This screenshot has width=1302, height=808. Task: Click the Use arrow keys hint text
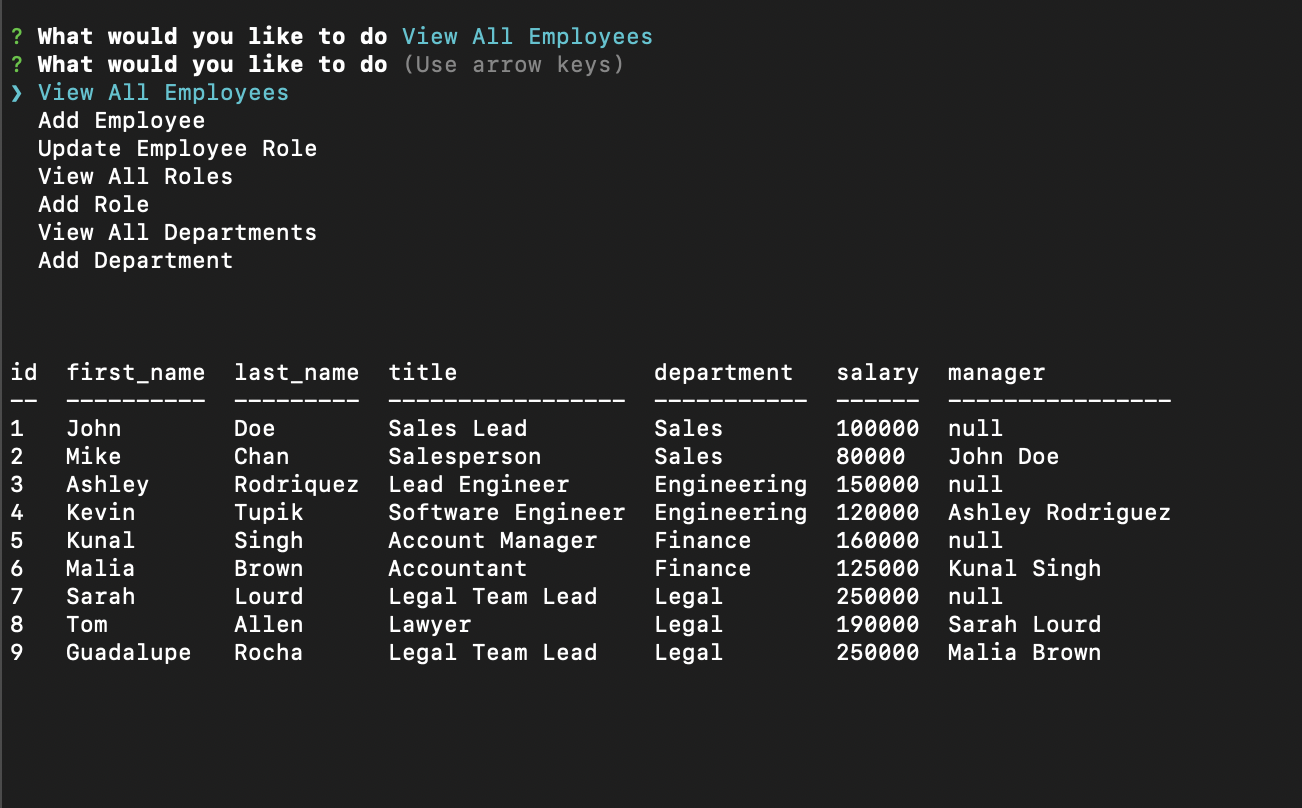click(513, 65)
